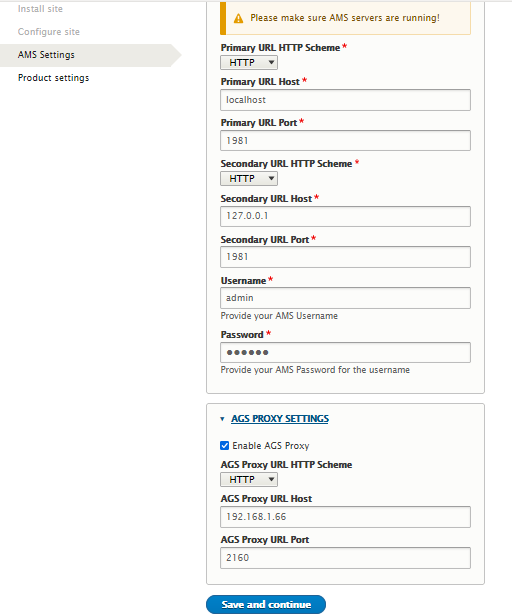Select the Configure site step

click(49, 32)
